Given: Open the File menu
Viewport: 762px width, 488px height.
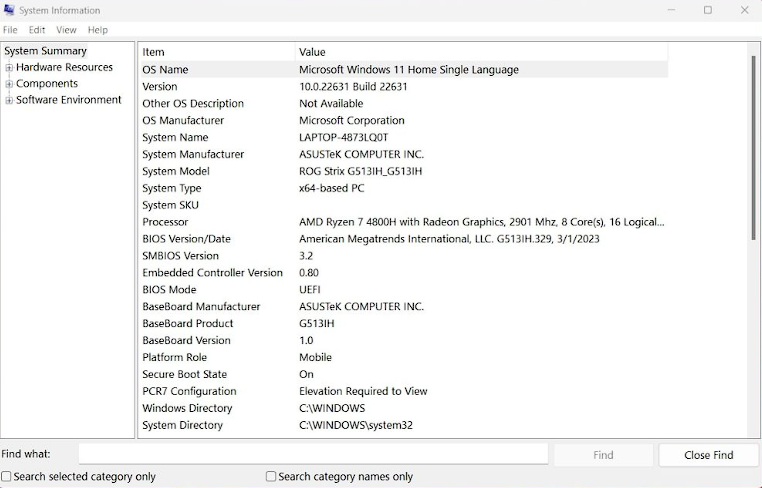Looking at the screenshot, I should click(x=10, y=30).
